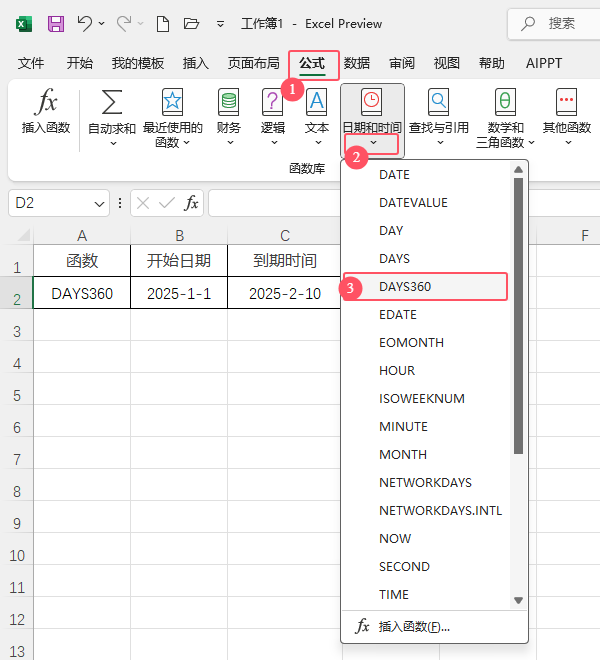Click the 日期和时间 clock icon

click(x=372, y=102)
